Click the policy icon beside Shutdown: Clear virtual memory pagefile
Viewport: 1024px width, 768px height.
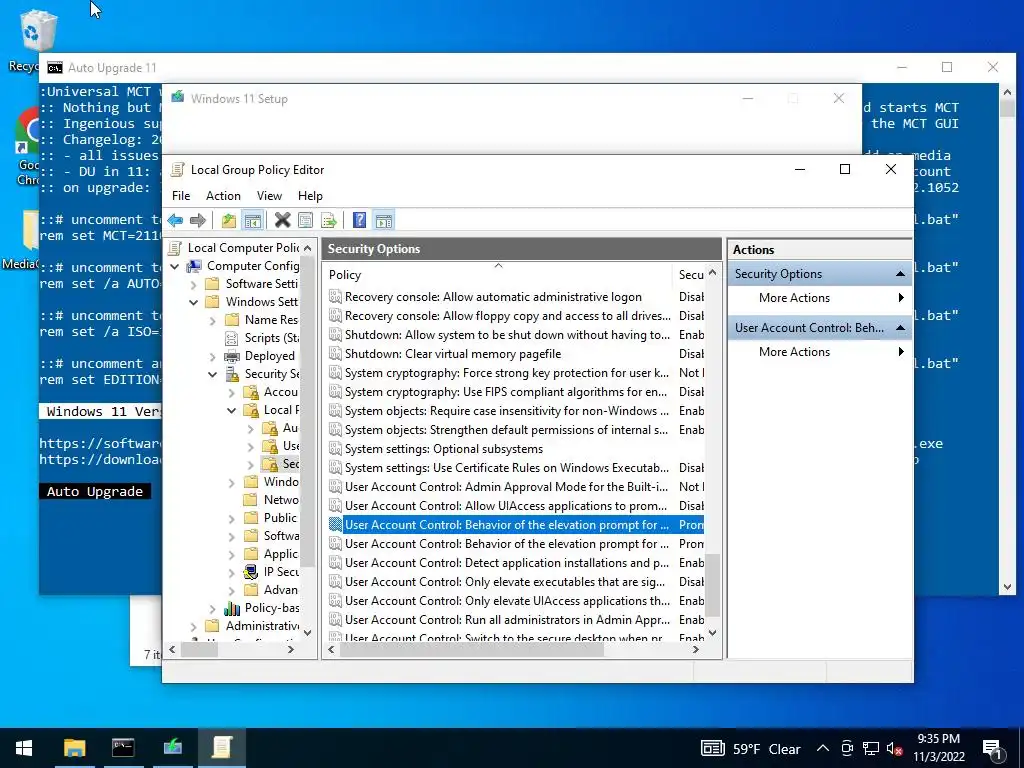(x=335, y=354)
